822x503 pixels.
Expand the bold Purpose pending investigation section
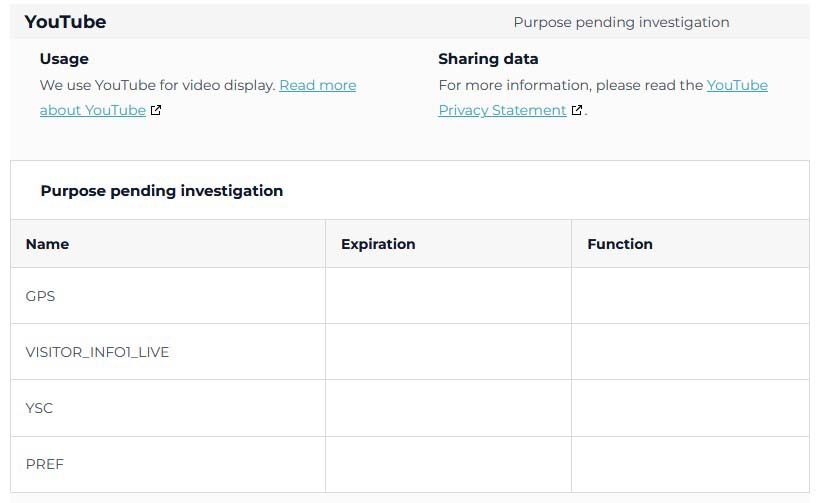click(162, 191)
